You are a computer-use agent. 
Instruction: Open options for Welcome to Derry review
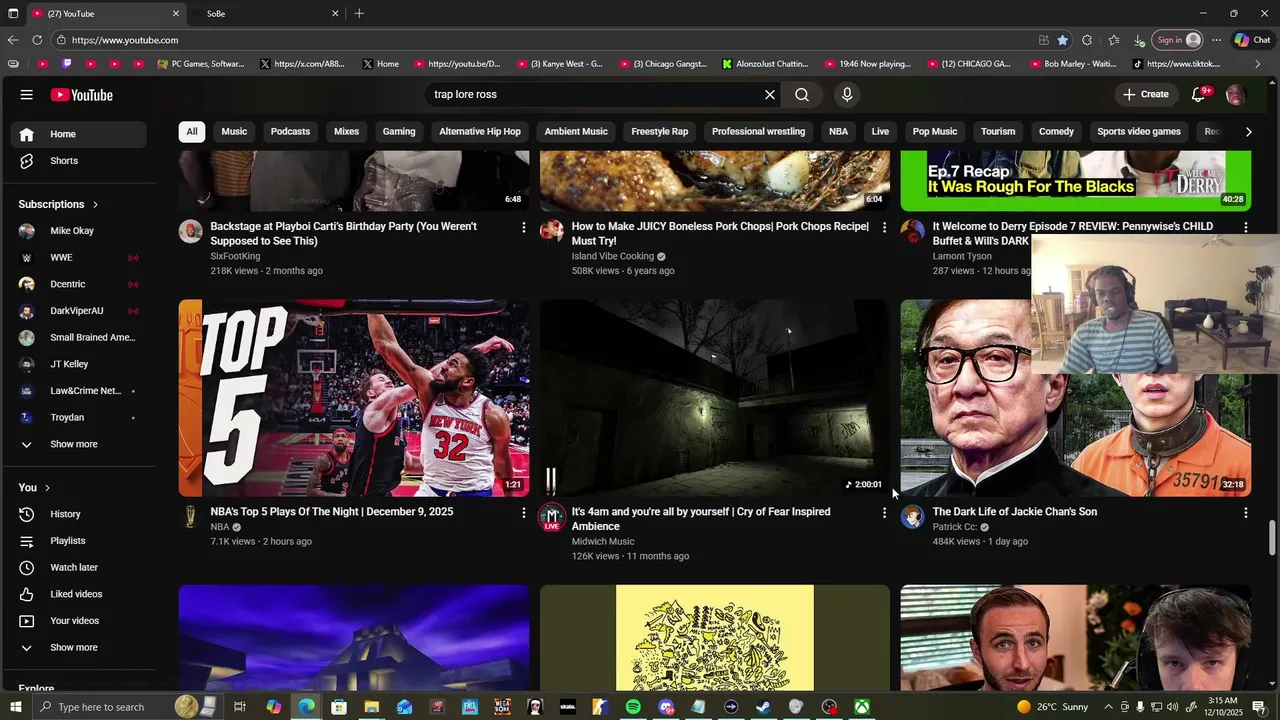click(1245, 228)
